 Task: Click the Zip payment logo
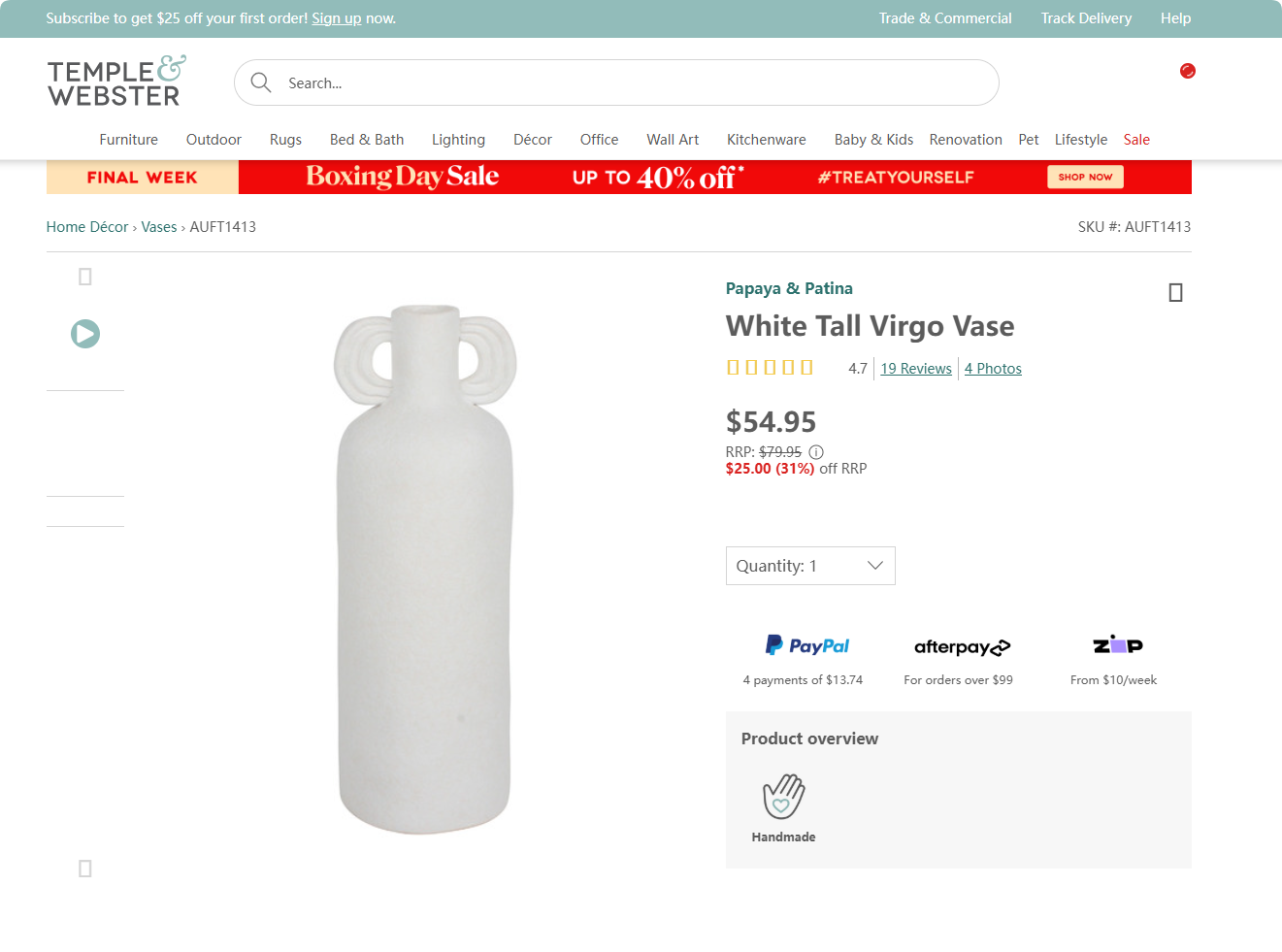pyautogui.click(x=1117, y=644)
